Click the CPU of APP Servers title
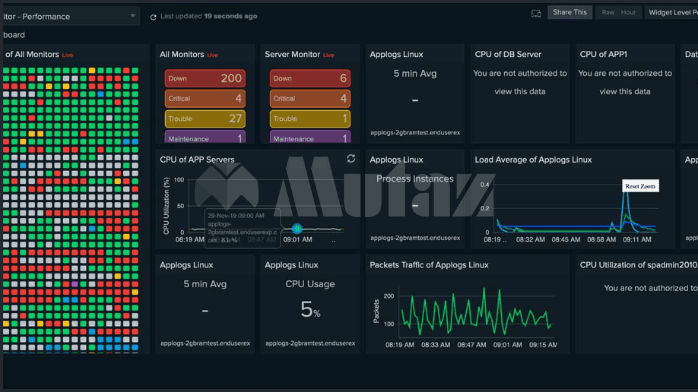698x392 pixels. click(x=197, y=160)
